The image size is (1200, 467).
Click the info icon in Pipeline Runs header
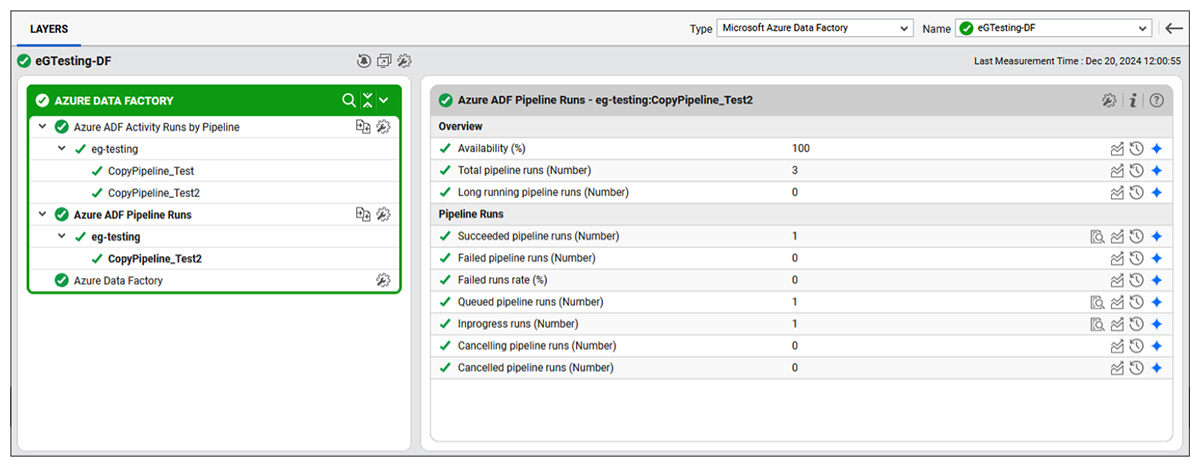coord(1133,100)
